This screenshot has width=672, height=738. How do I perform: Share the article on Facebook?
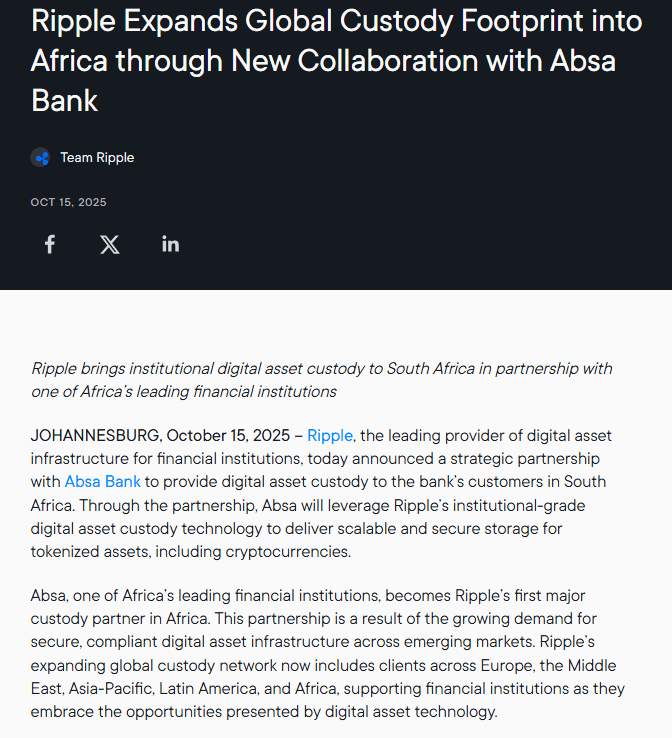[x=50, y=244]
